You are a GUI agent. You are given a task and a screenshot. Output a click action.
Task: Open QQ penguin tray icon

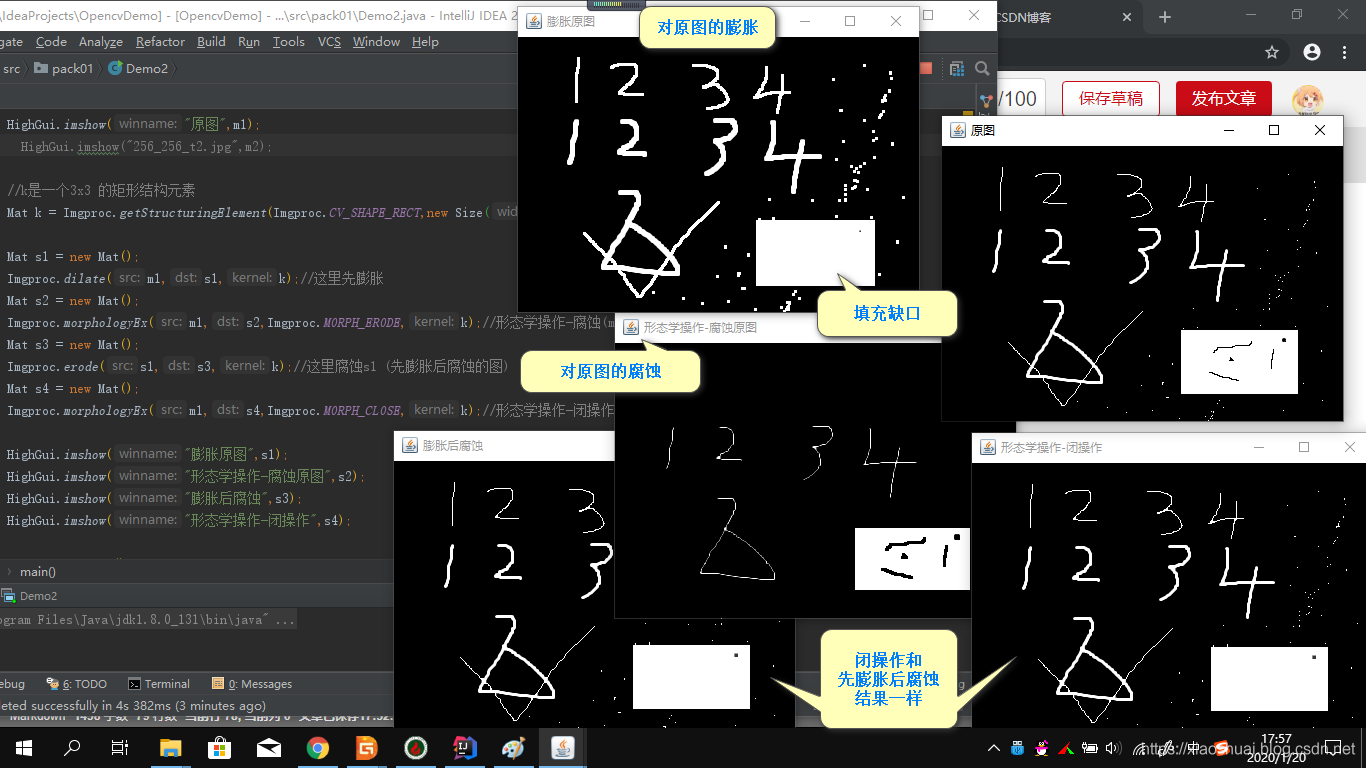tap(1042, 748)
